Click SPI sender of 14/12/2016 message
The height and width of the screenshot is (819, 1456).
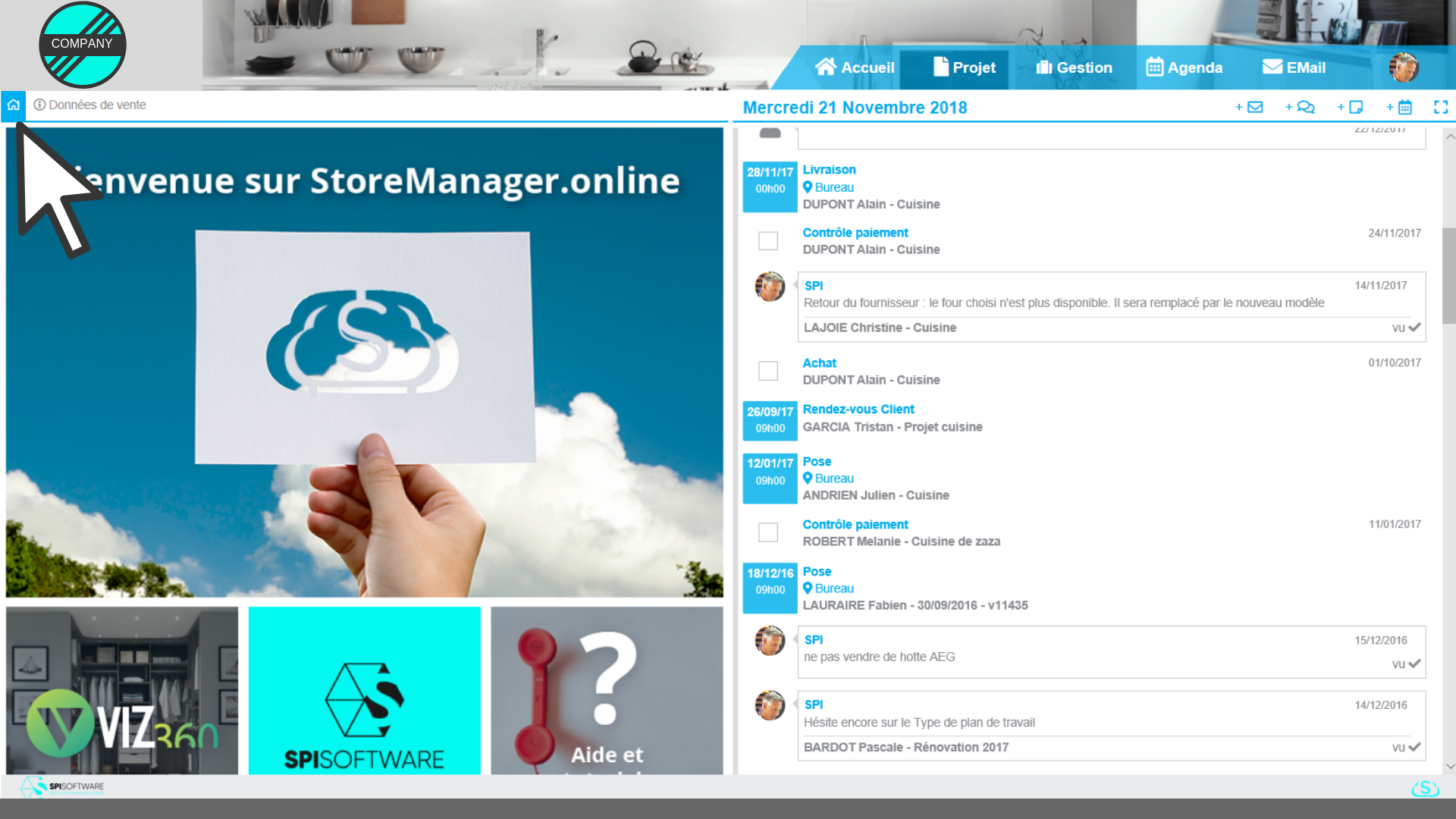813,704
